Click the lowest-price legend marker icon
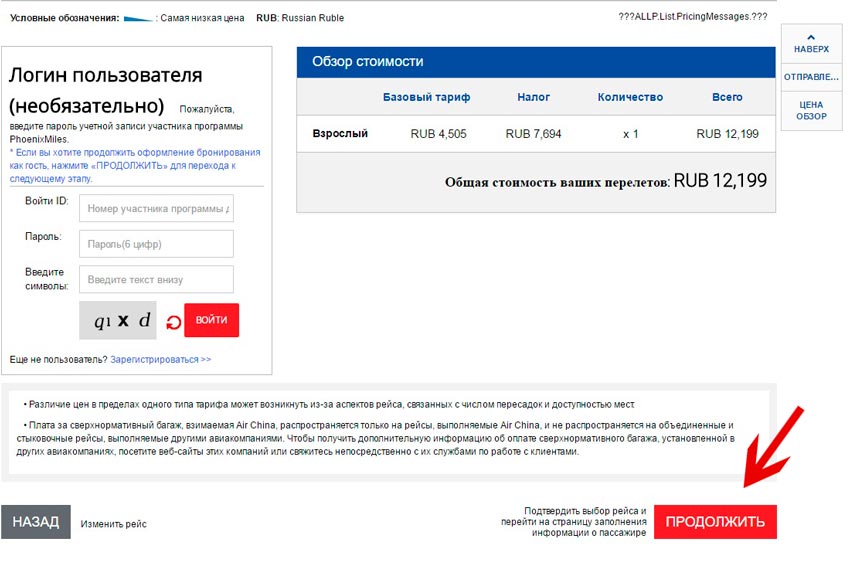850x588 pixels. point(138,18)
